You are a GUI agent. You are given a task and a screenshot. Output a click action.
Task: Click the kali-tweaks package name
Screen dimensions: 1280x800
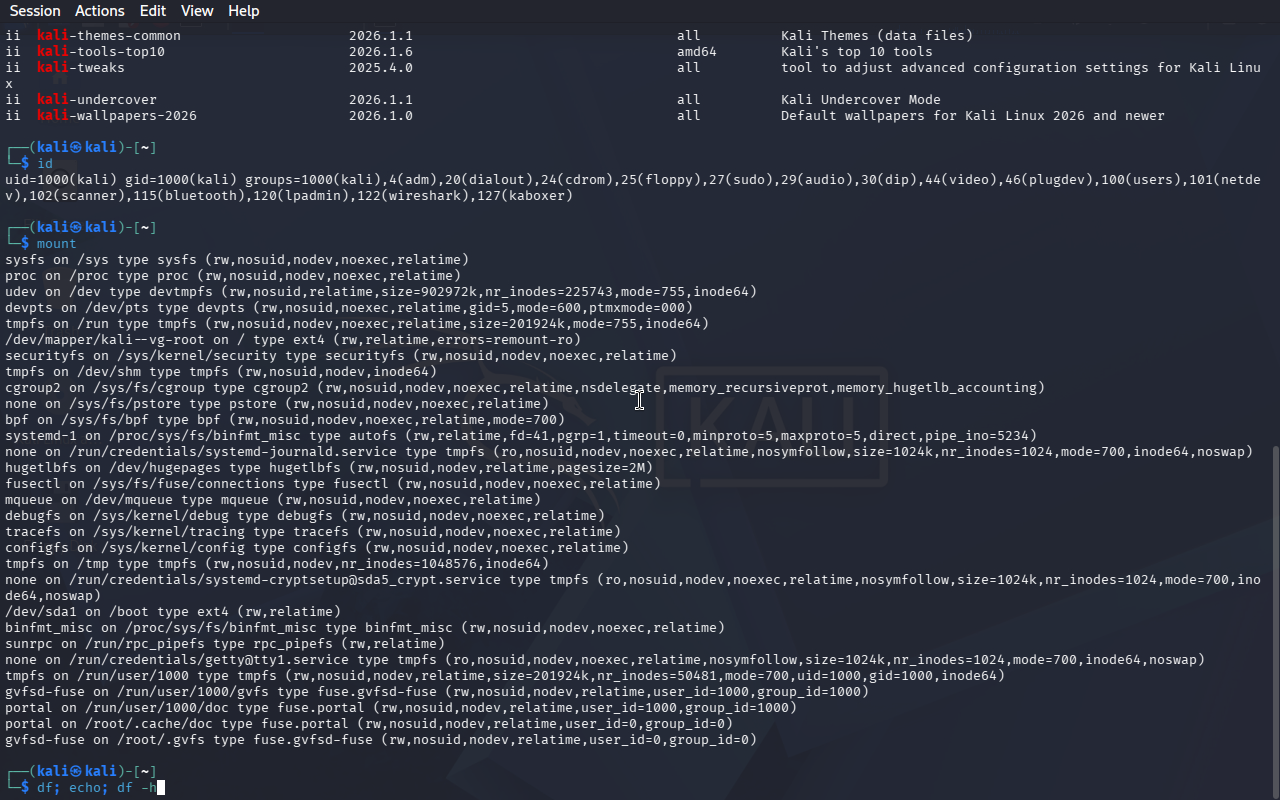coord(80,68)
